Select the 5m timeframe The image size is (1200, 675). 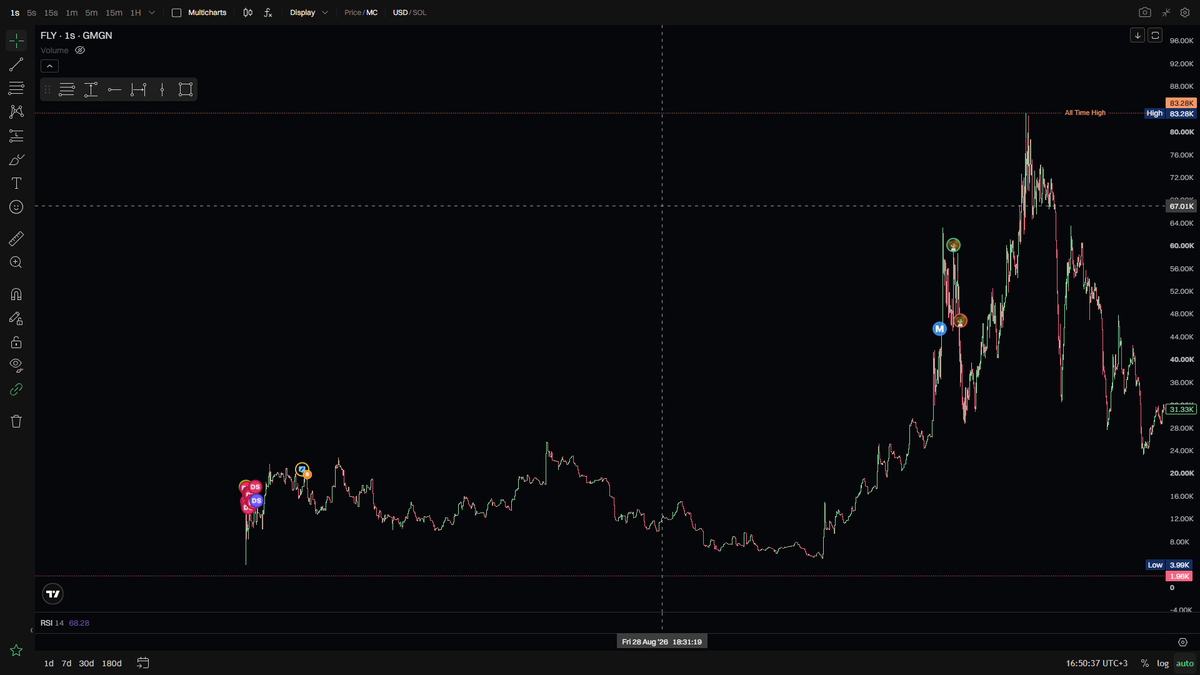pos(92,13)
